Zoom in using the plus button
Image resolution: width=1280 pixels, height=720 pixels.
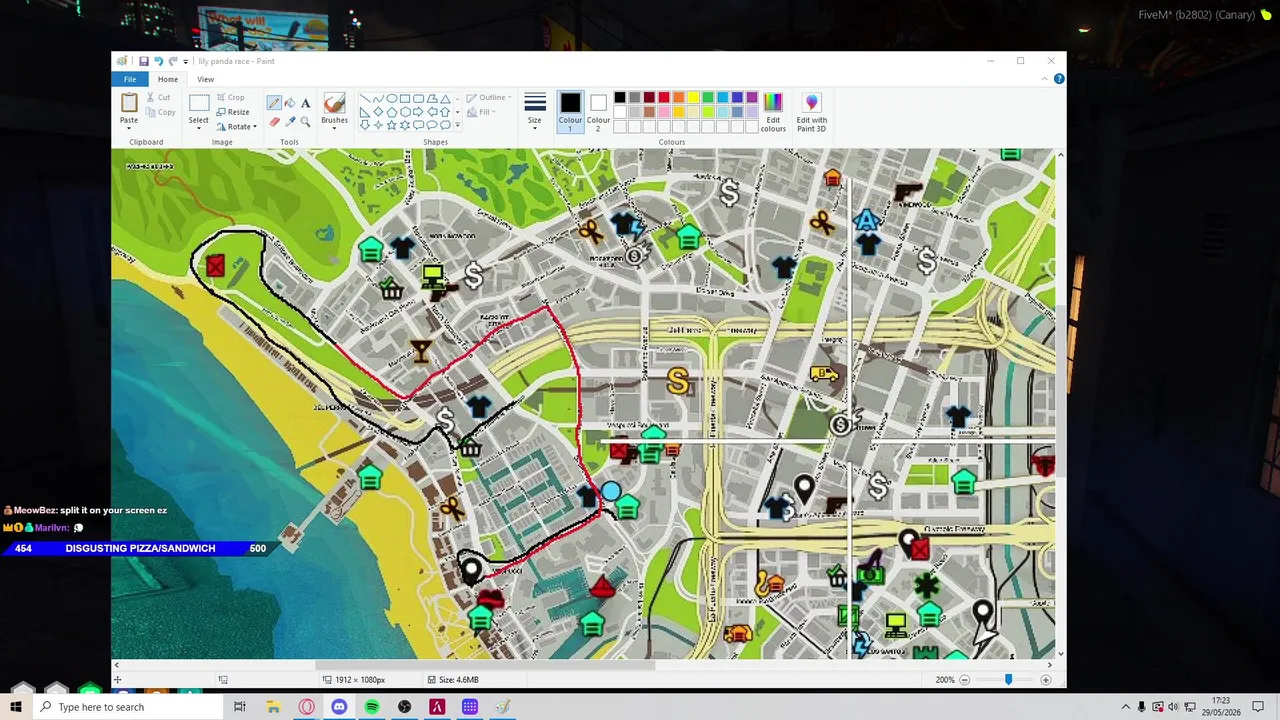[1046, 680]
